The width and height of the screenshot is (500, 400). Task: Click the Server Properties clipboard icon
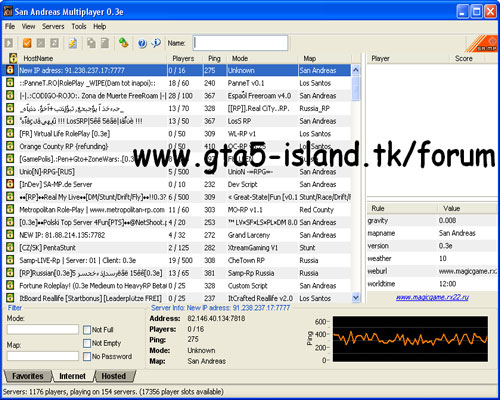click(105, 43)
